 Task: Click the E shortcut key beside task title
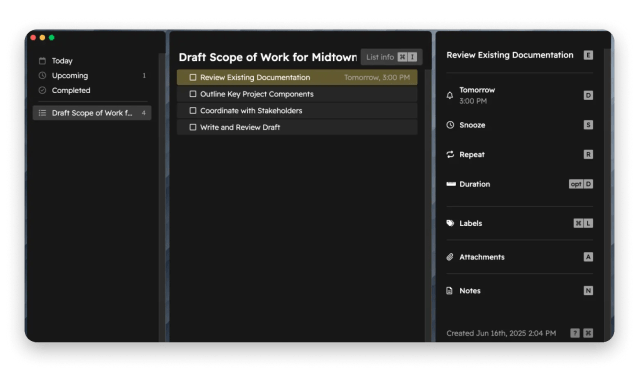[588, 55]
